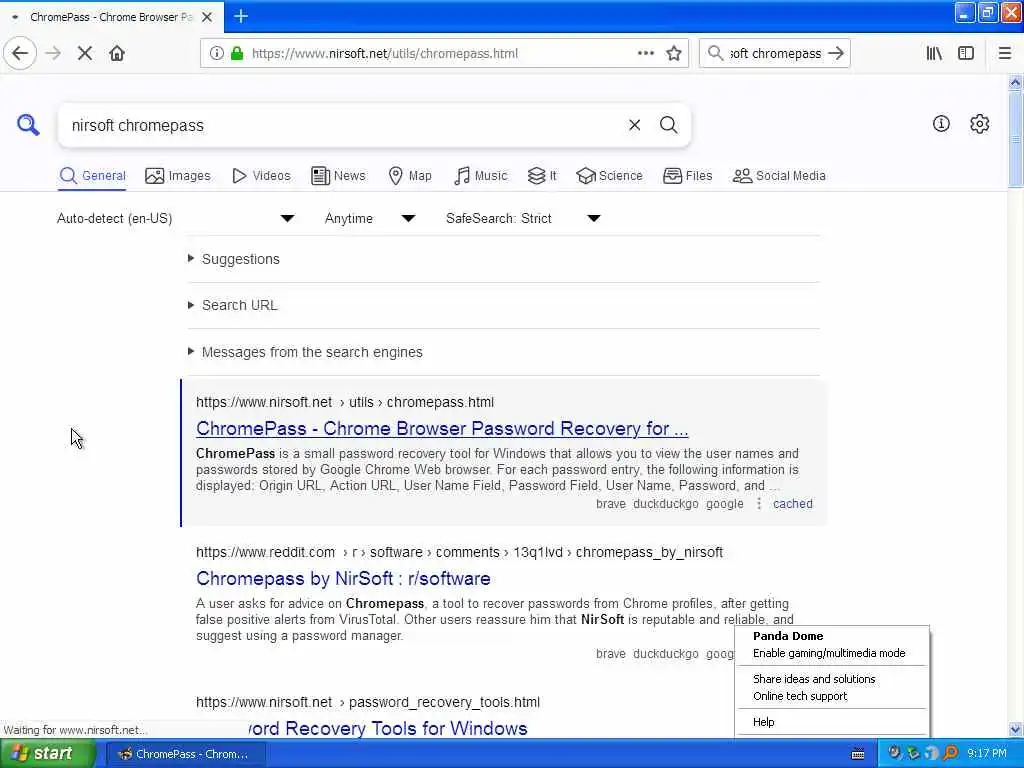
Task: Click the ChromePass taskbar button
Action: click(x=185, y=754)
